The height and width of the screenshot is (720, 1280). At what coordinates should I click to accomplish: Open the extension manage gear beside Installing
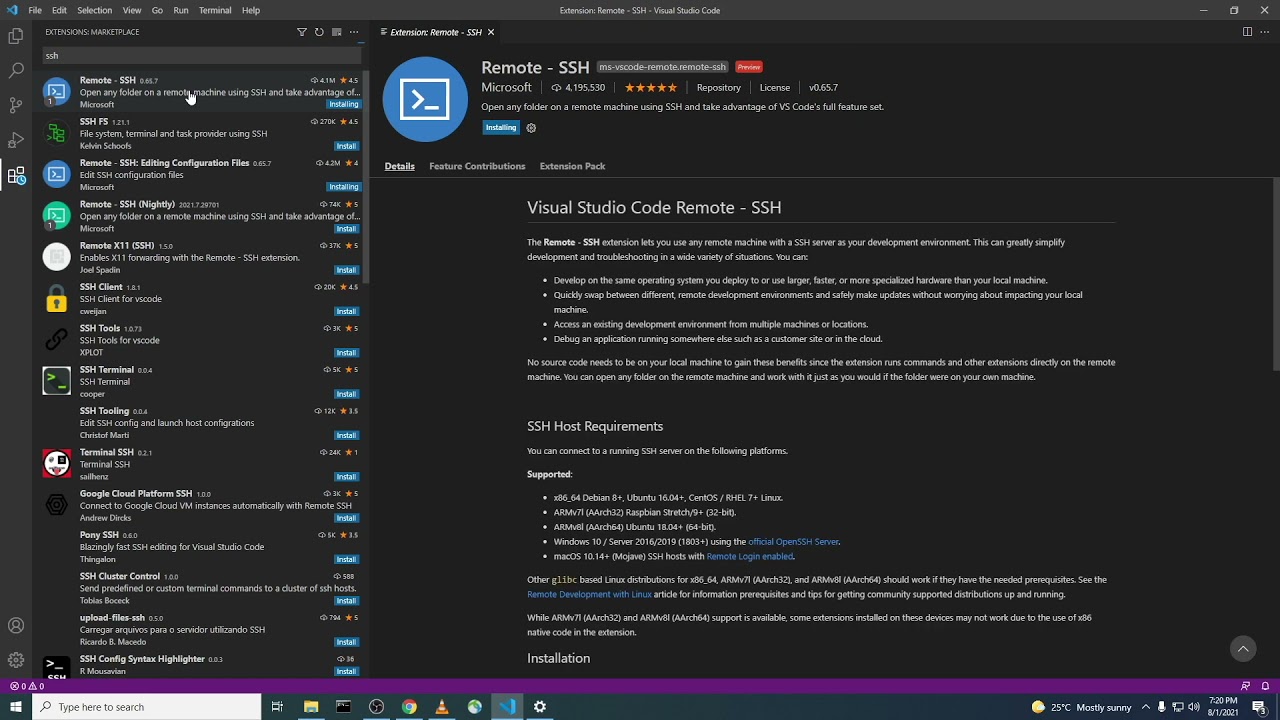click(531, 128)
